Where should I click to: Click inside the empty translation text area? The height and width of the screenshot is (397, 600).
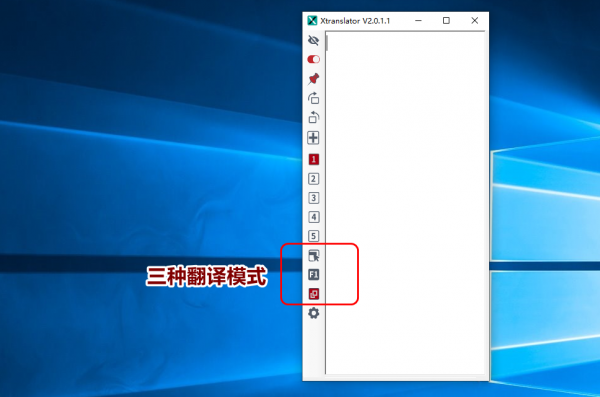(406, 203)
